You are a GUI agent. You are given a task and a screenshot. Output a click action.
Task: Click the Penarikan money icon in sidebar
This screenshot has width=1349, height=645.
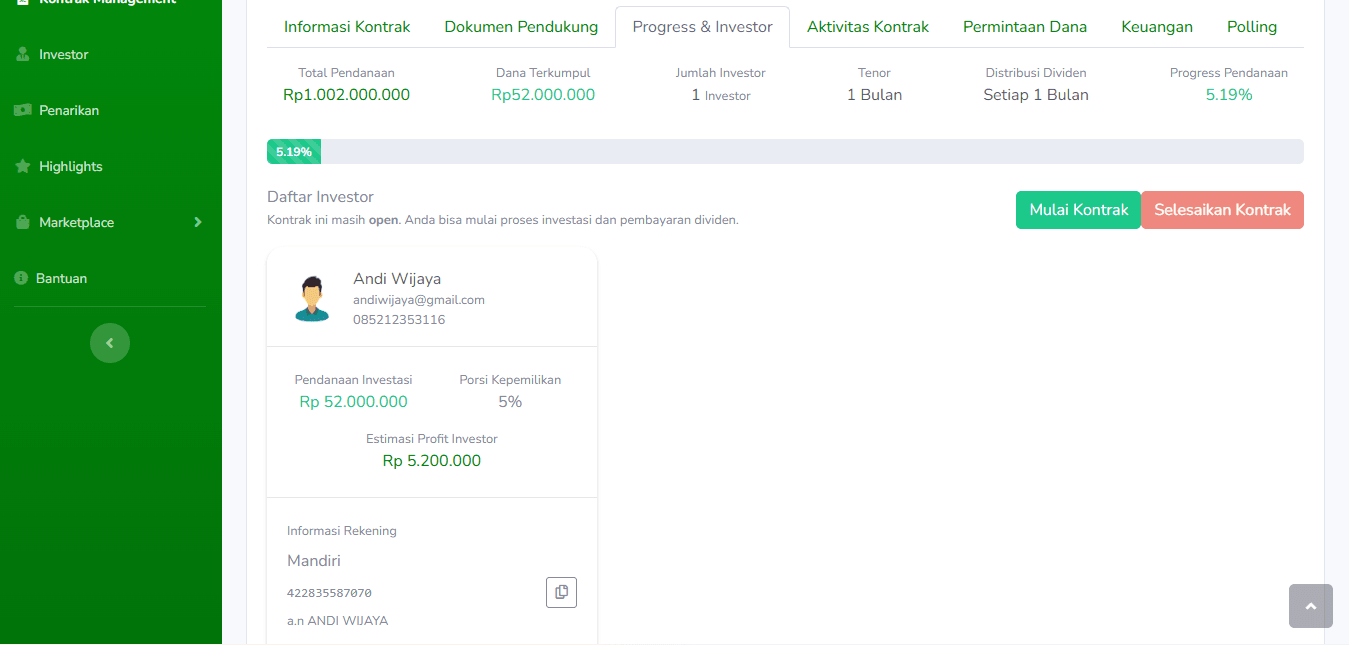click(x=23, y=111)
